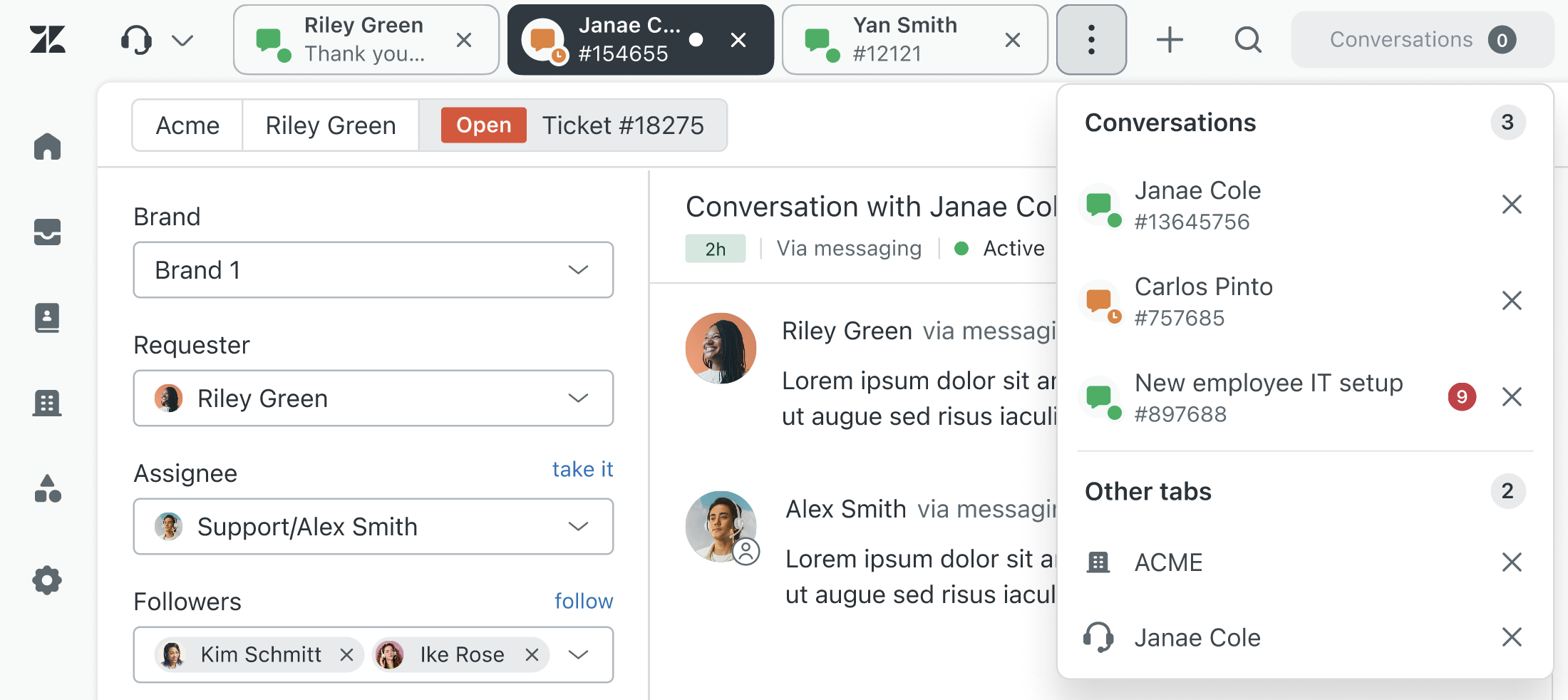Open the Requester Riley Green dropdown
The width and height of the screenshot is (1568, 700).
tap(373, 398)
